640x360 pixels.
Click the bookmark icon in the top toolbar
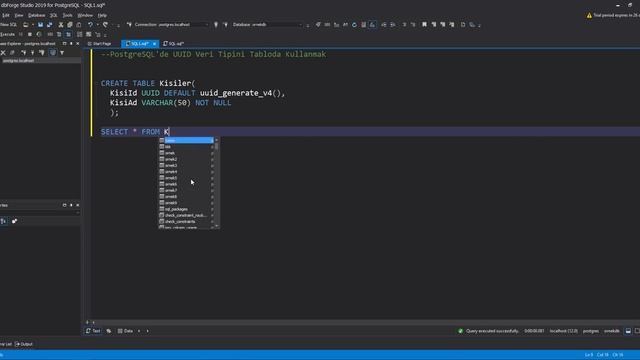pos(424,24)
